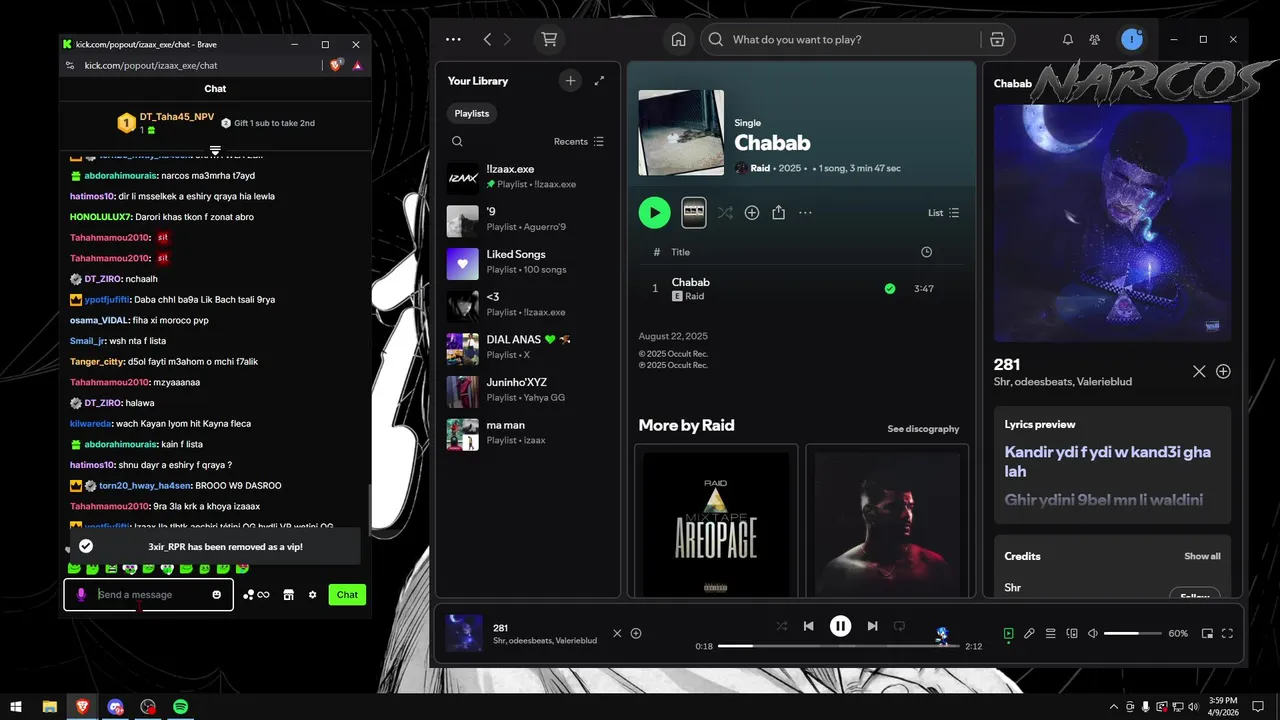The width and height of the screenshot is (1280, 720).
Task: Play the Chabab single
Action: point(654,212)
